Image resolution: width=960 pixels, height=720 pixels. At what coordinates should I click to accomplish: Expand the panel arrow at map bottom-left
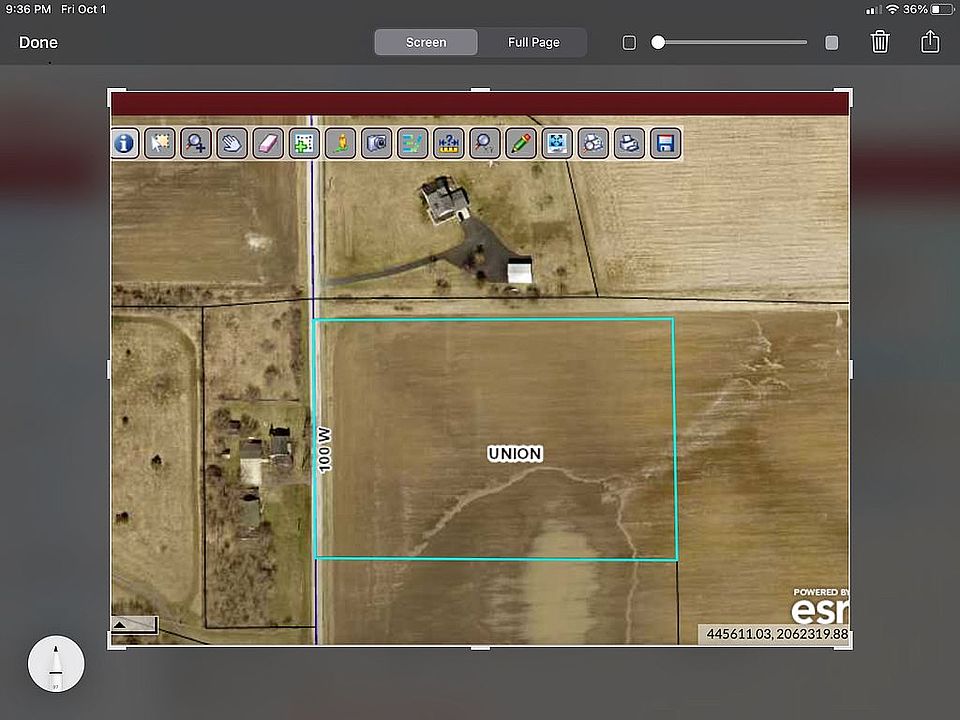(x=135, y=625)
